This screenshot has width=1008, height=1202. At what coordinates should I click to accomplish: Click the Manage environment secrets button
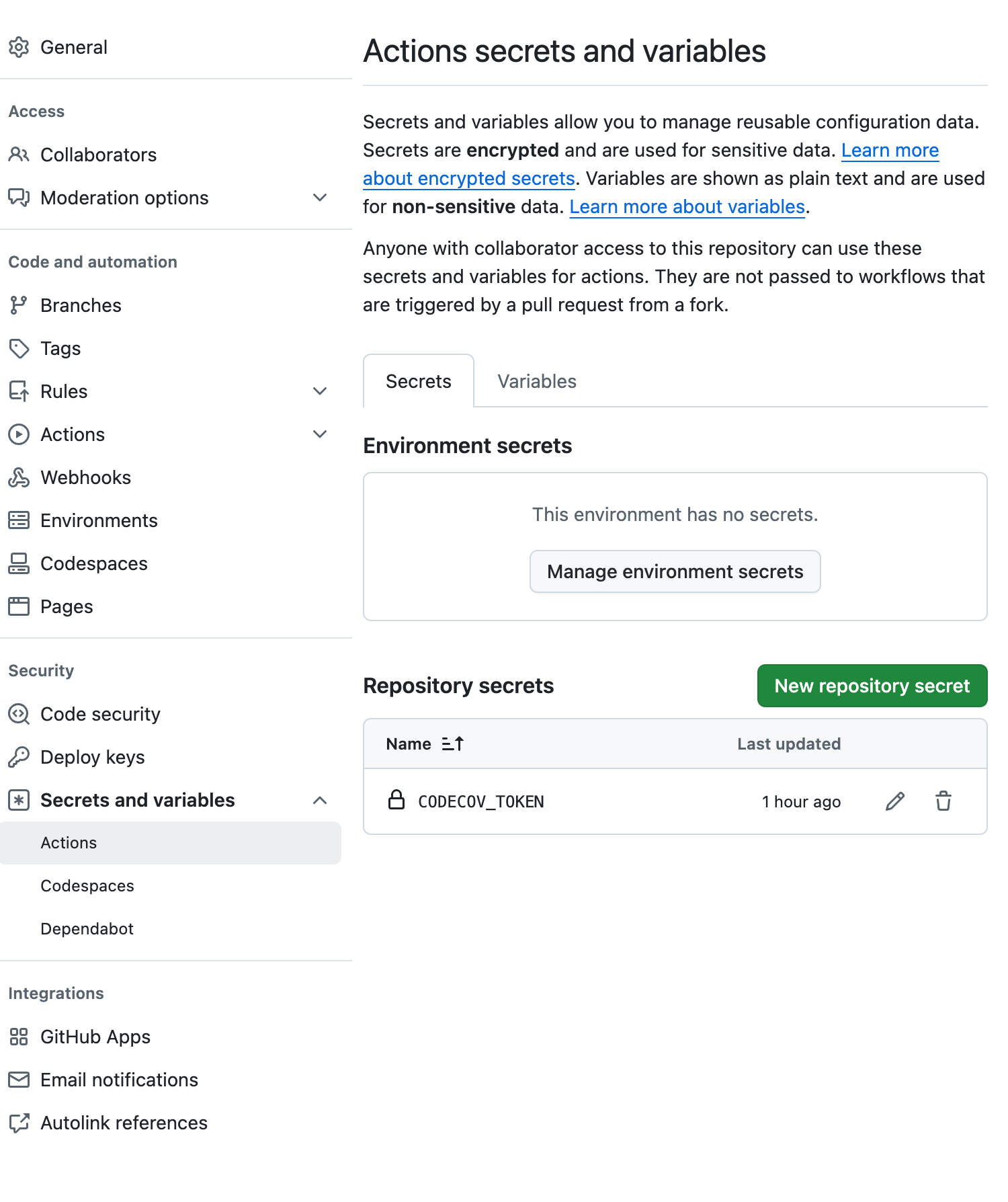click(675, 571)
